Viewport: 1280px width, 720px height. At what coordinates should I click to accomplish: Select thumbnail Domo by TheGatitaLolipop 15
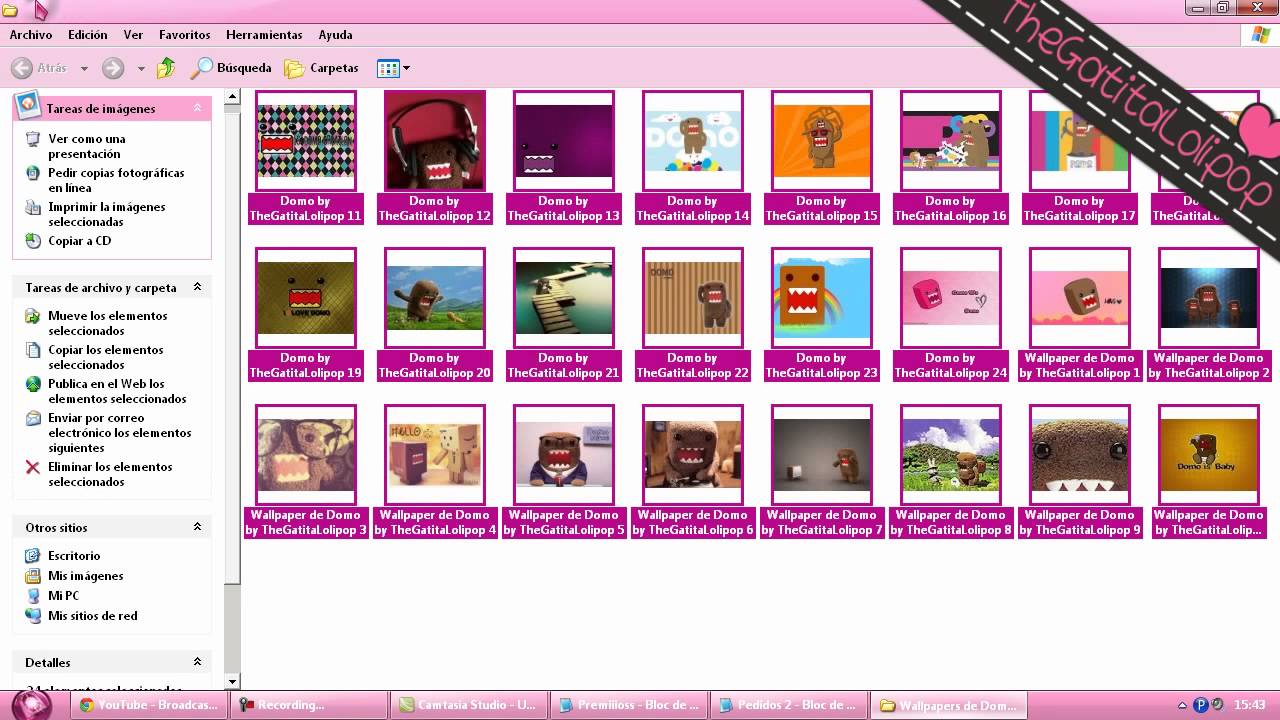point(822,141)
